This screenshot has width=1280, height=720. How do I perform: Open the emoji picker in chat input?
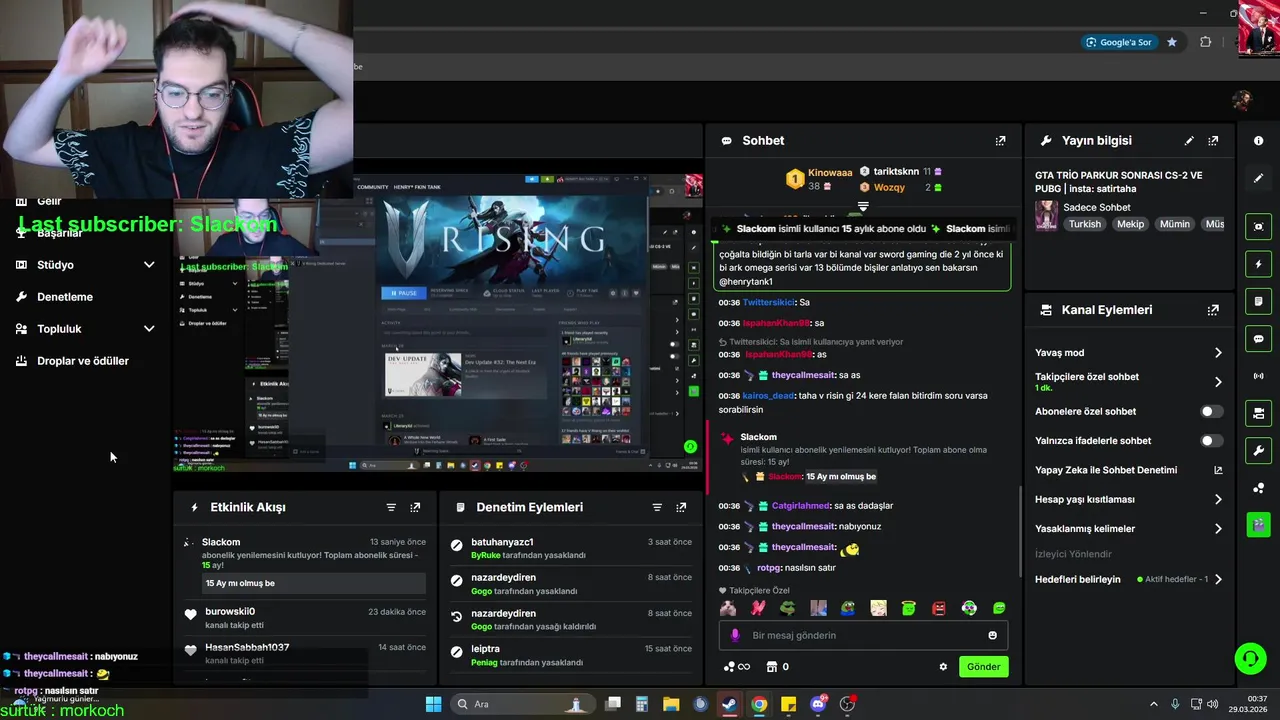(992, 635)
